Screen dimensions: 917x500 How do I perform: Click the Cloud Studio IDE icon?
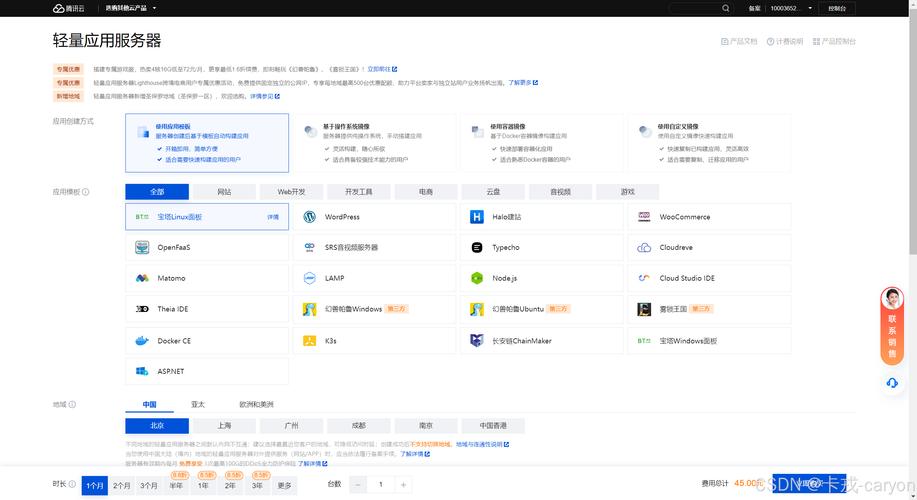point(644,278)
